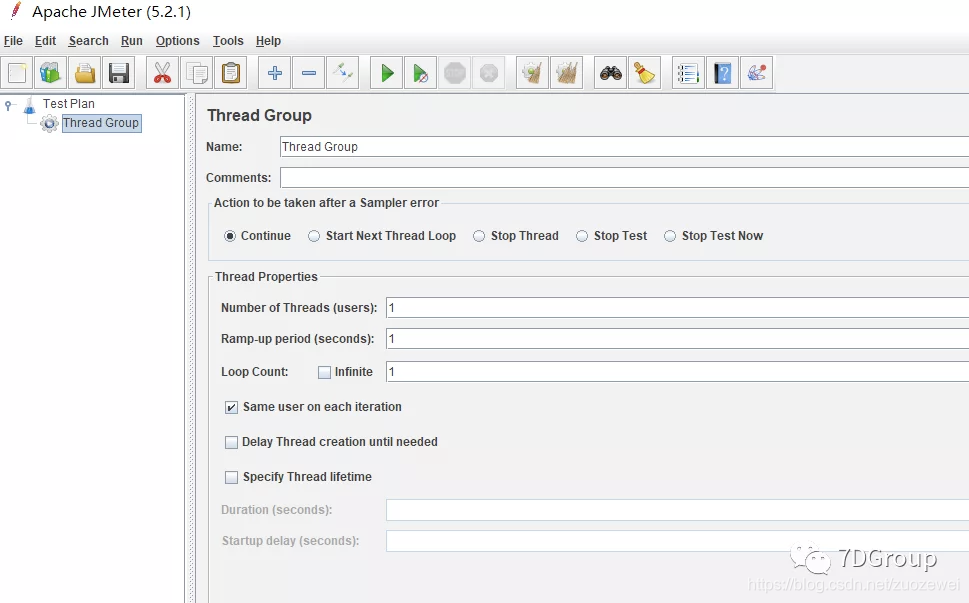Click the greyed Stop icon

(455, 73)
